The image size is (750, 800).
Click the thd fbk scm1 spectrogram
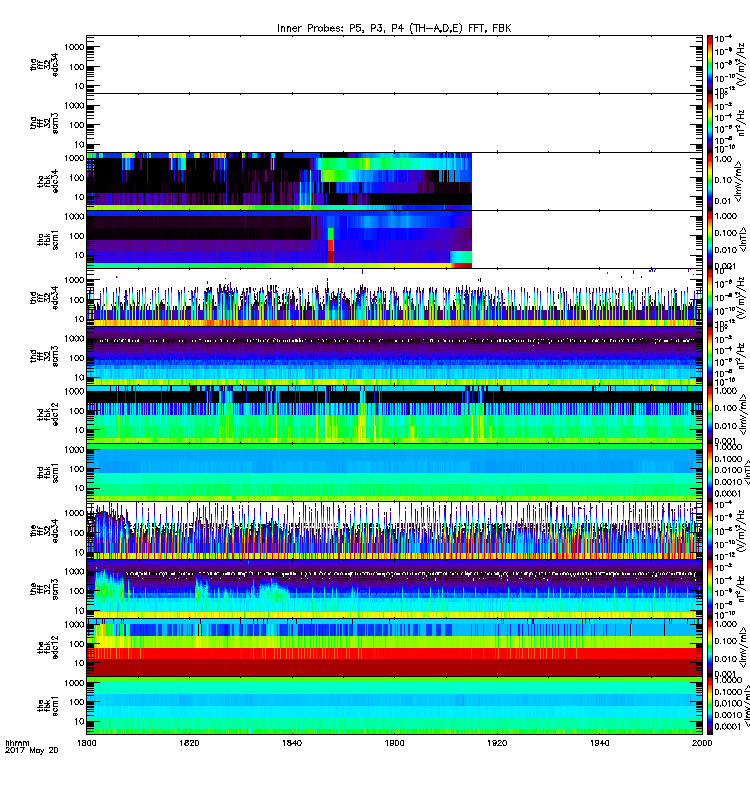pyautogui.click(x=394, y=472)
